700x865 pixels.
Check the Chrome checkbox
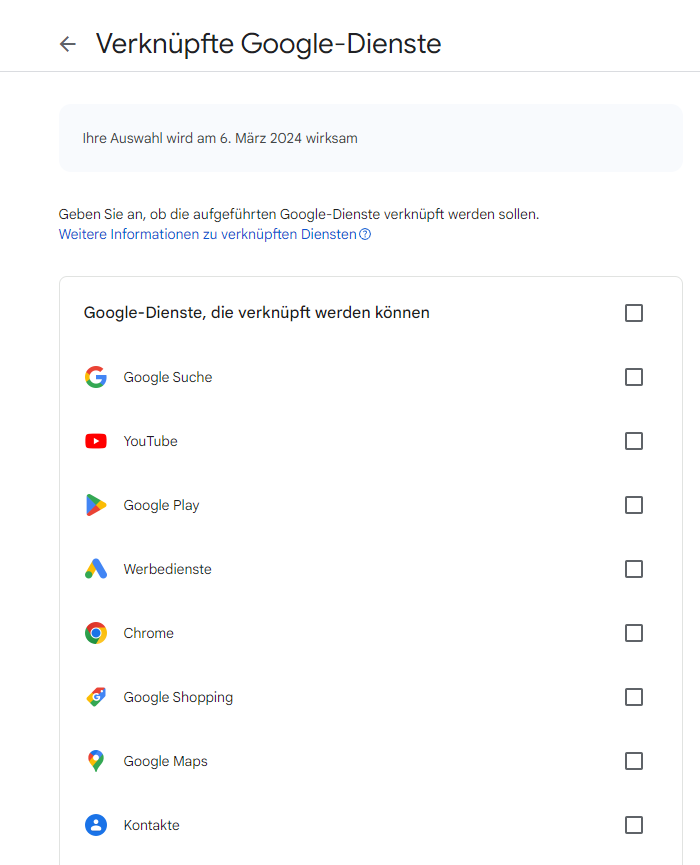pos(633,633)
